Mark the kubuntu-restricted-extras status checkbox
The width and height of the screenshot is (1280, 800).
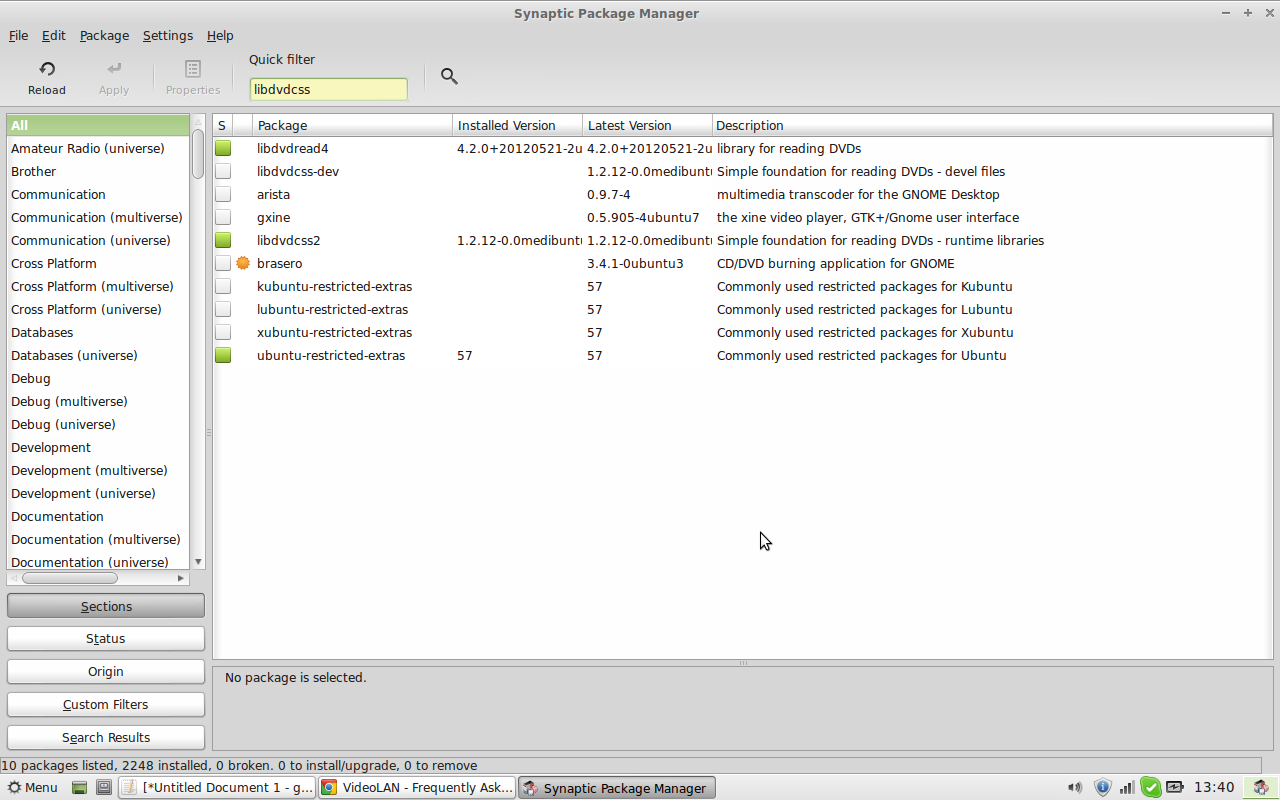223,286
